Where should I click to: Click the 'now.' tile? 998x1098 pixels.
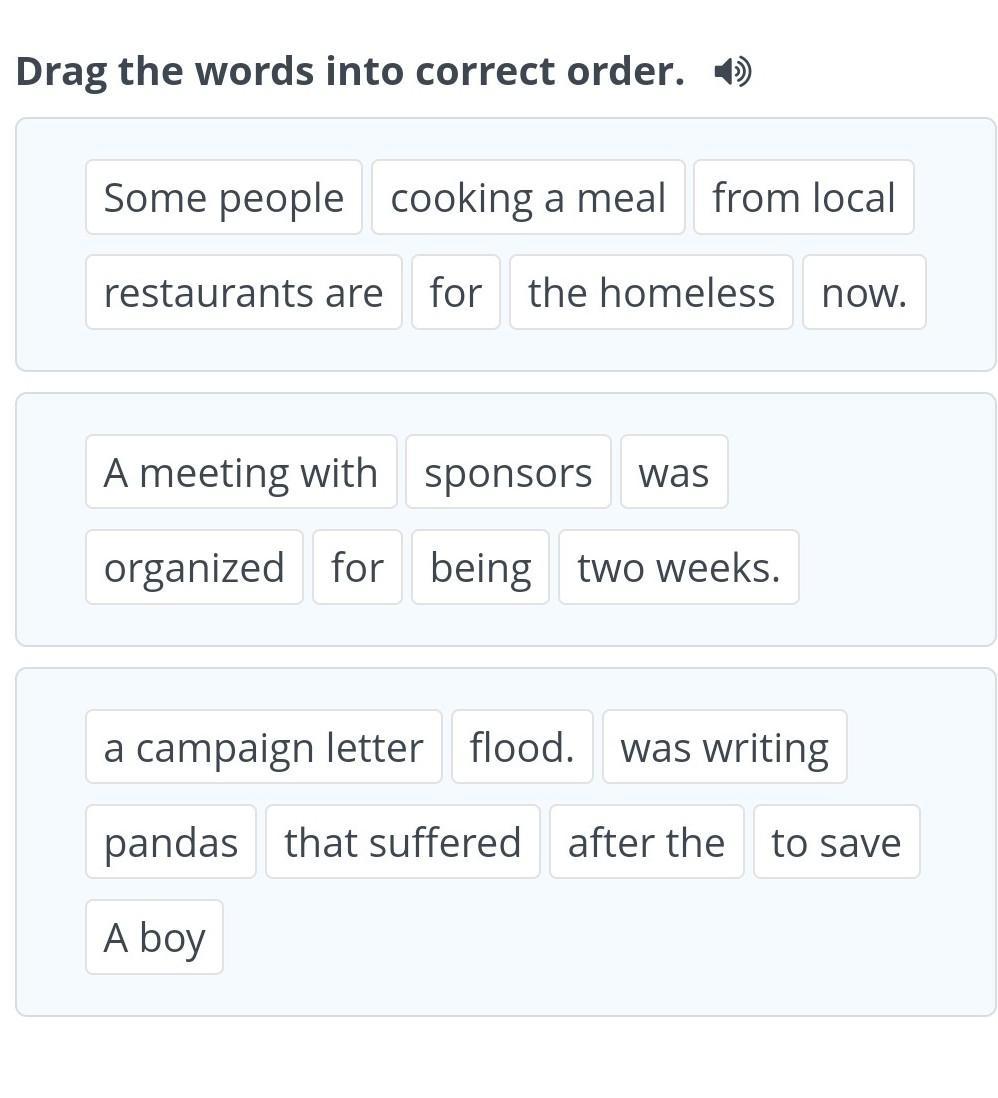click(864, 292)
